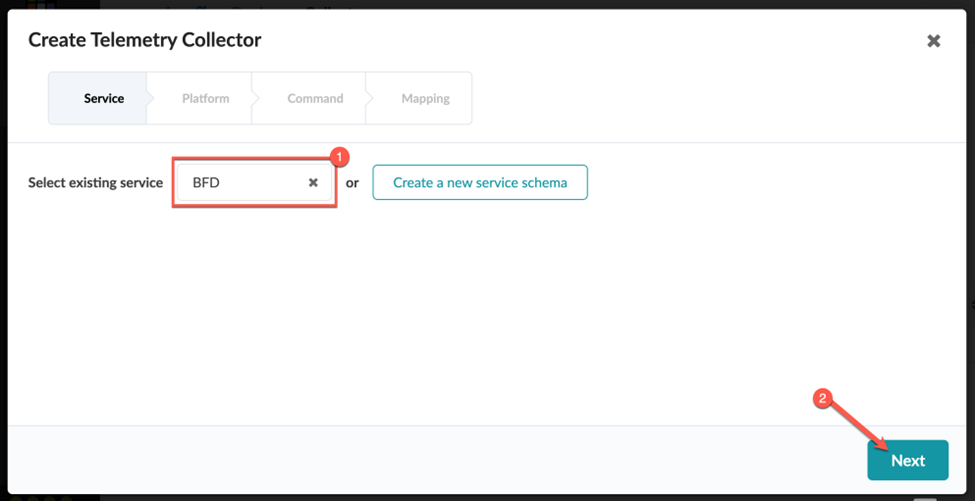Image resolution: width=975 pixels, height=501 pixels.
Task: Click the "or" text beside the dropdown
Action: pos(352,183)
